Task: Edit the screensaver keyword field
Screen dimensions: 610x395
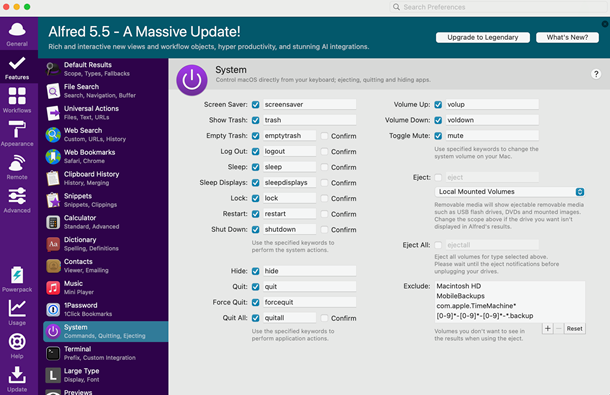Action: 309,104
